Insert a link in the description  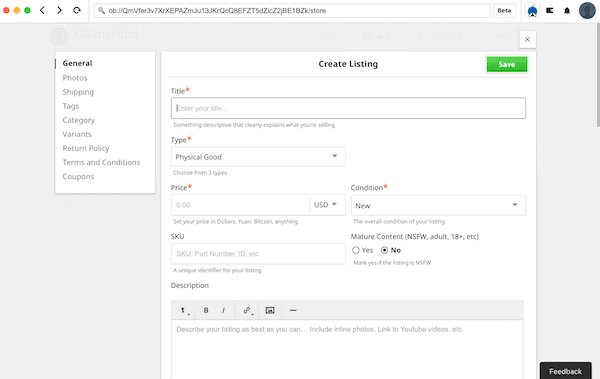247,310
